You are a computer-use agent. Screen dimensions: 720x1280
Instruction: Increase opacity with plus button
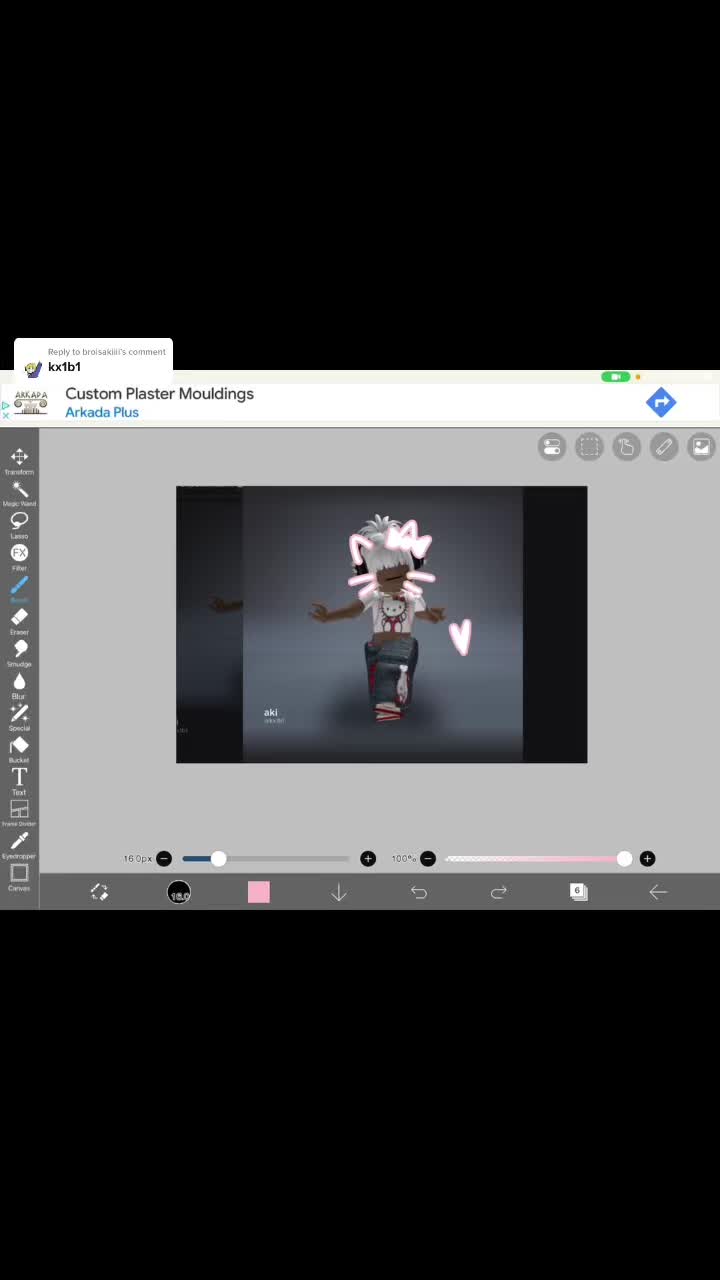(x=647, y=859)
